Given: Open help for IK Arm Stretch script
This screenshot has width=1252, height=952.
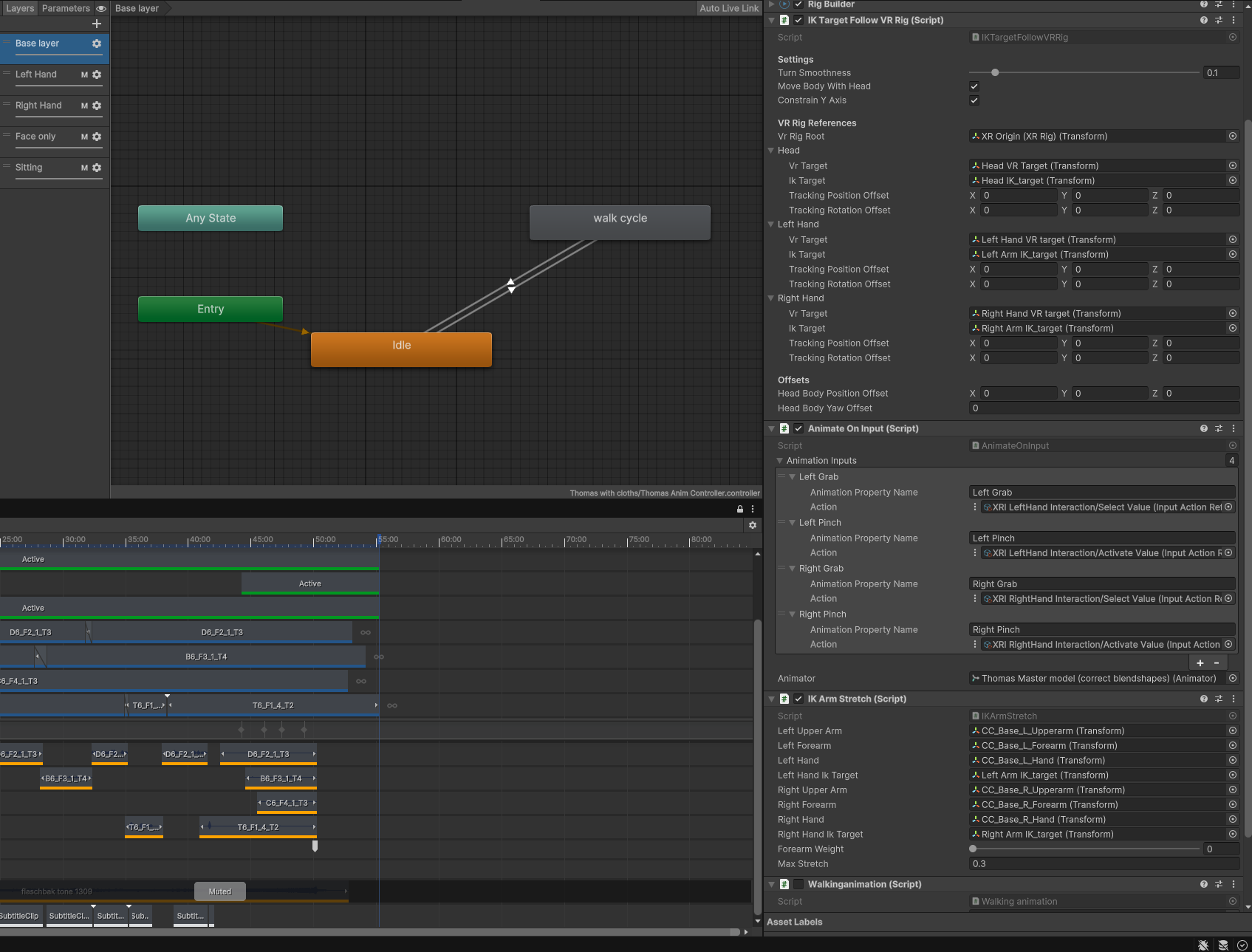Looking at the screenshot, I should pos(1204,699).
